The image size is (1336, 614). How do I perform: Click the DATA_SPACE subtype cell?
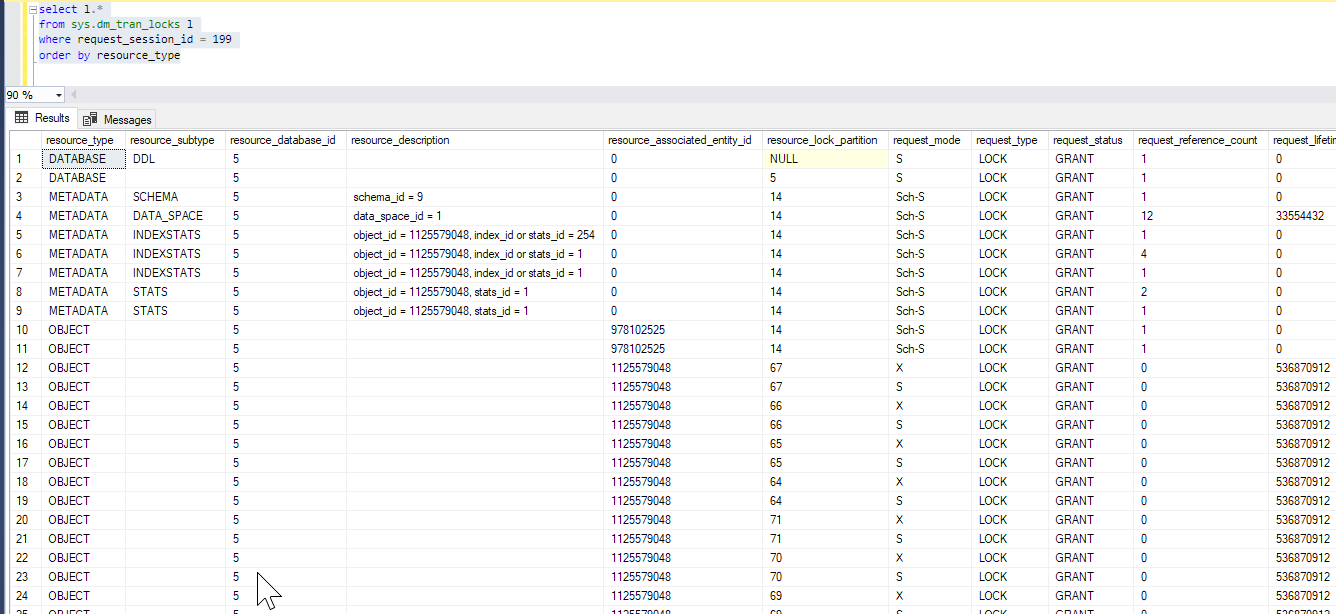coord(175,216)
